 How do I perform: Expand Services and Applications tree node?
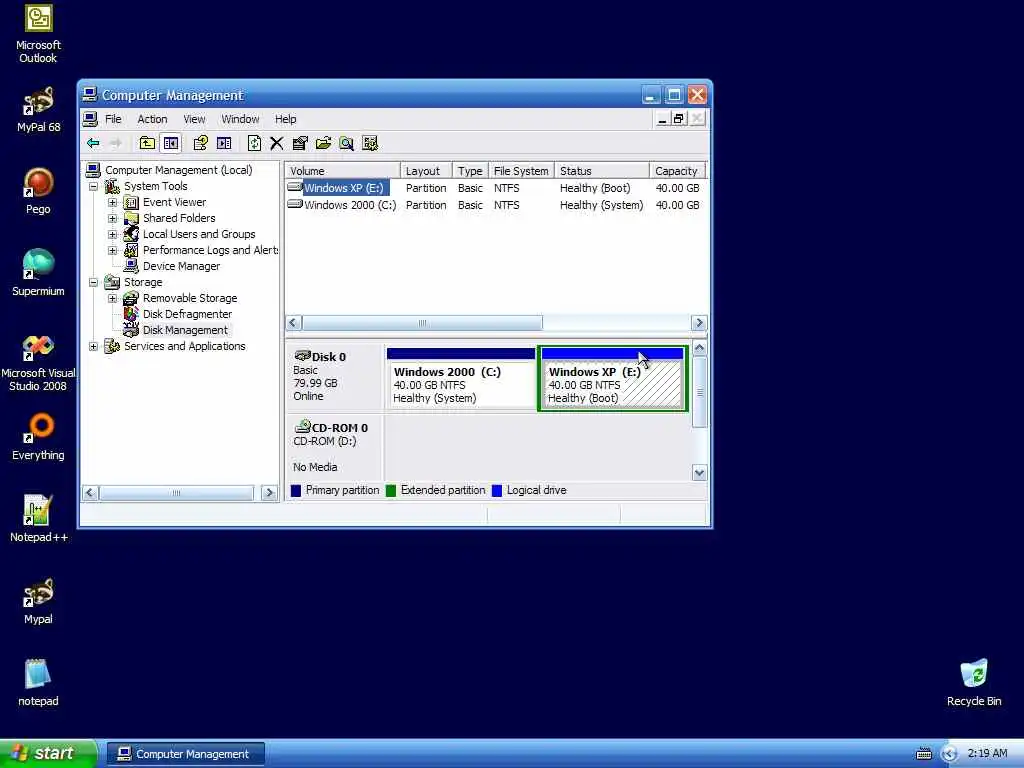93,346
